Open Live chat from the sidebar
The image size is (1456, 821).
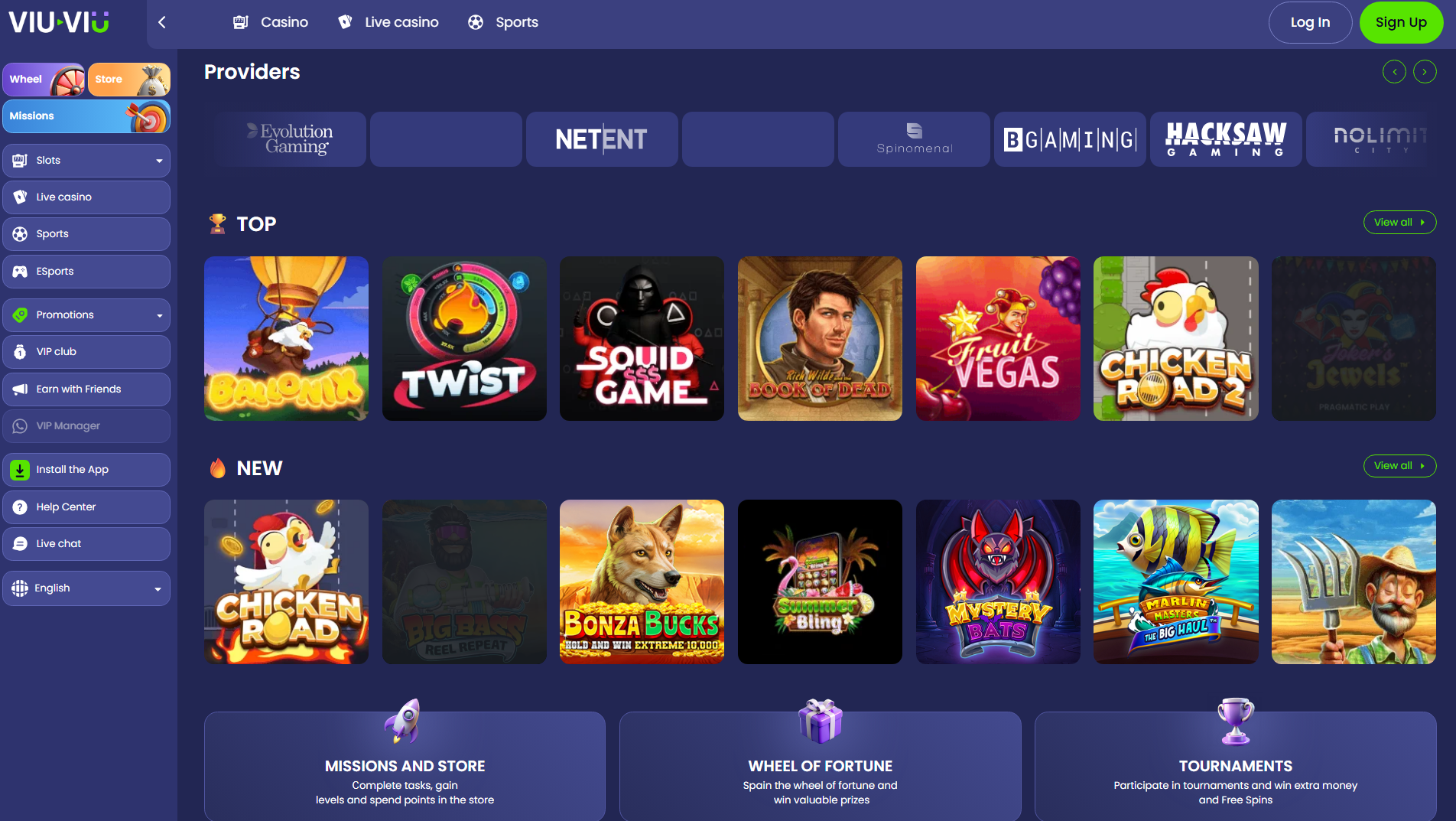pos(86,544)
